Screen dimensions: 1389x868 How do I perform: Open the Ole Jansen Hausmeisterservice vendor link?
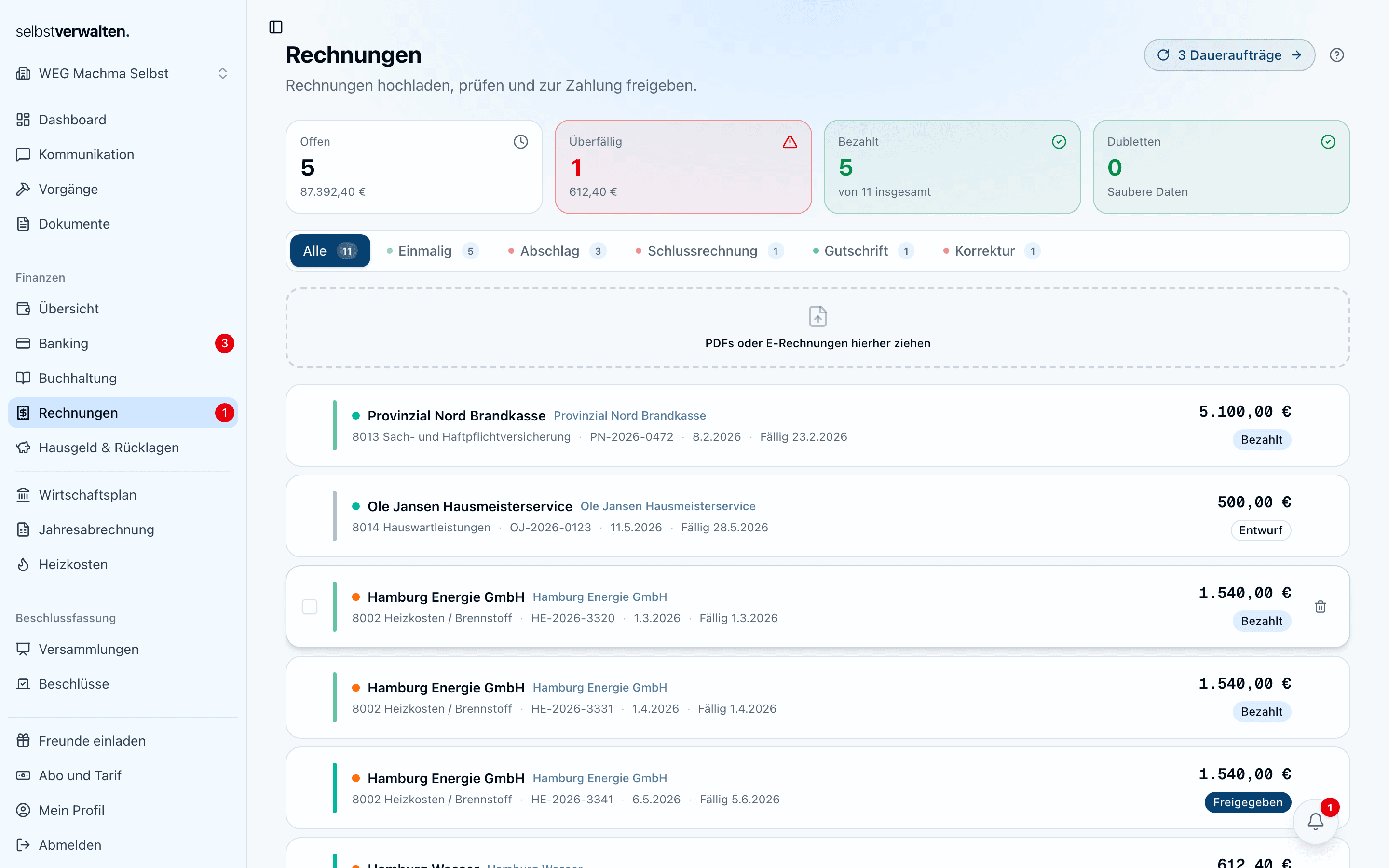point(667,506)
